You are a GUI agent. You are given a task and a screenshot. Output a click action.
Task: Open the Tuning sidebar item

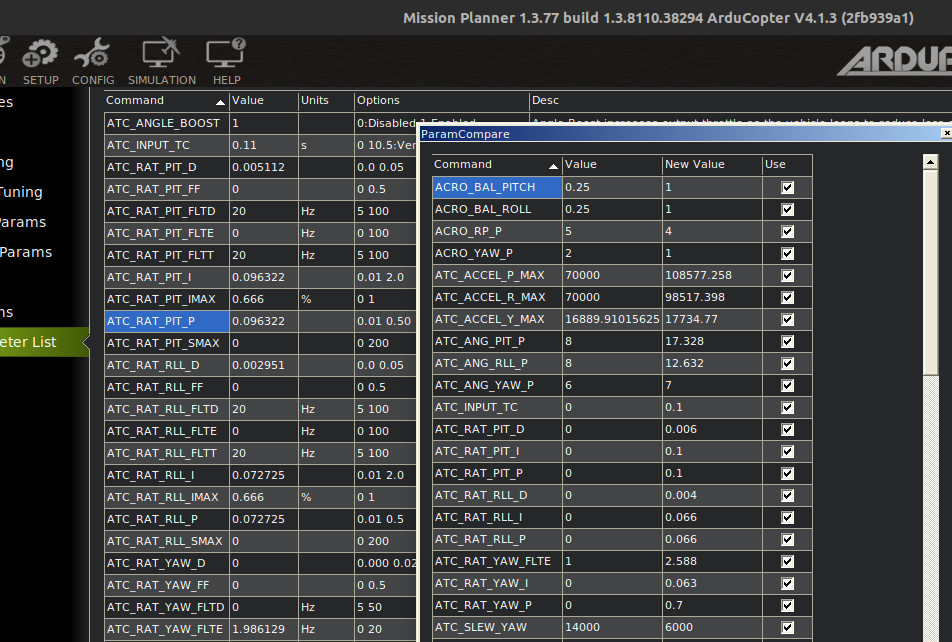pos(21,193)
